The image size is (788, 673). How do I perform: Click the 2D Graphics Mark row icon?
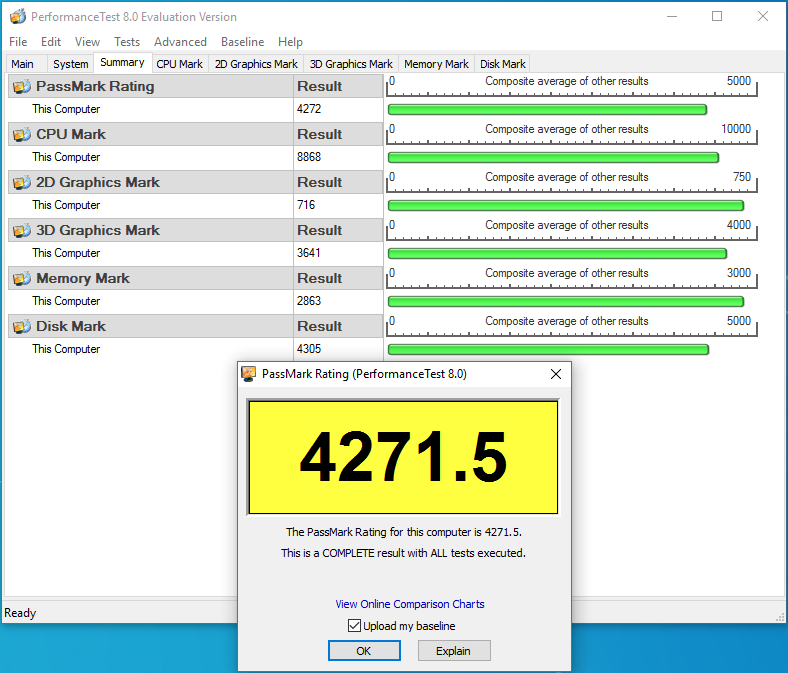(x=22, y=182)
